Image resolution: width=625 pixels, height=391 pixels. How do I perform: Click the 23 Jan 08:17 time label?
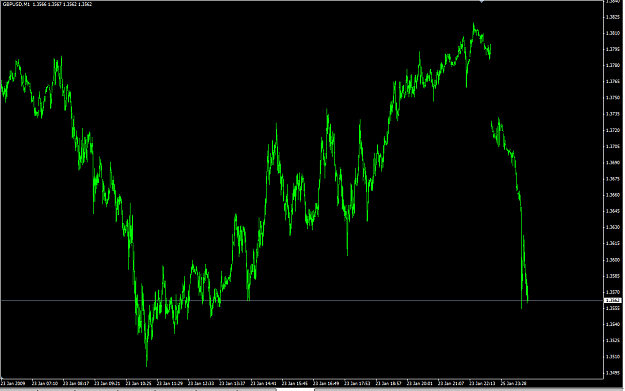point(76,383)
